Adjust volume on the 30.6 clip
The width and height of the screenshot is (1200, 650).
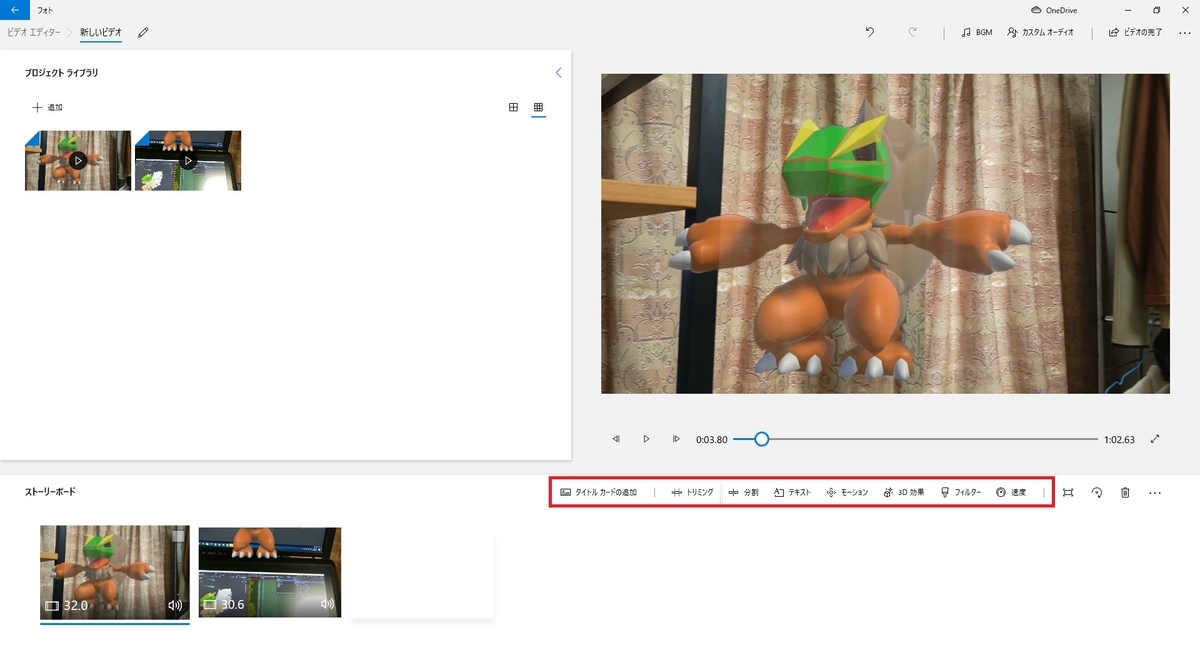[x=327, y=604]
